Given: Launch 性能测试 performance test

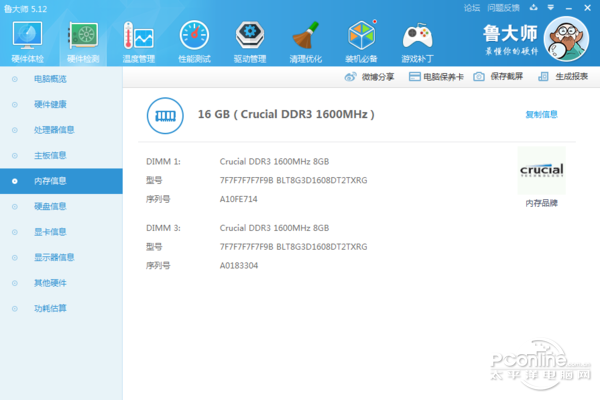Looking at the screenshot, I should tap(194, 40).
